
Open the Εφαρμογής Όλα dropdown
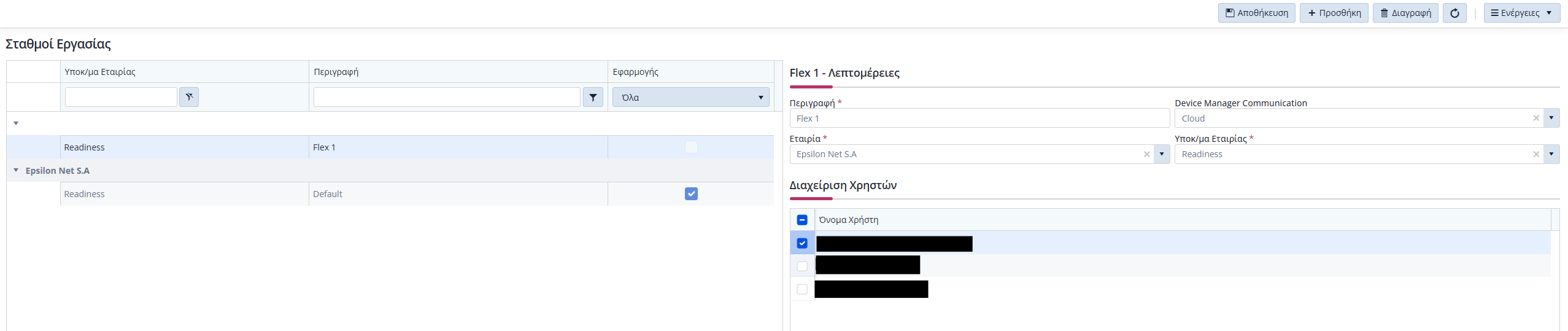690,97
